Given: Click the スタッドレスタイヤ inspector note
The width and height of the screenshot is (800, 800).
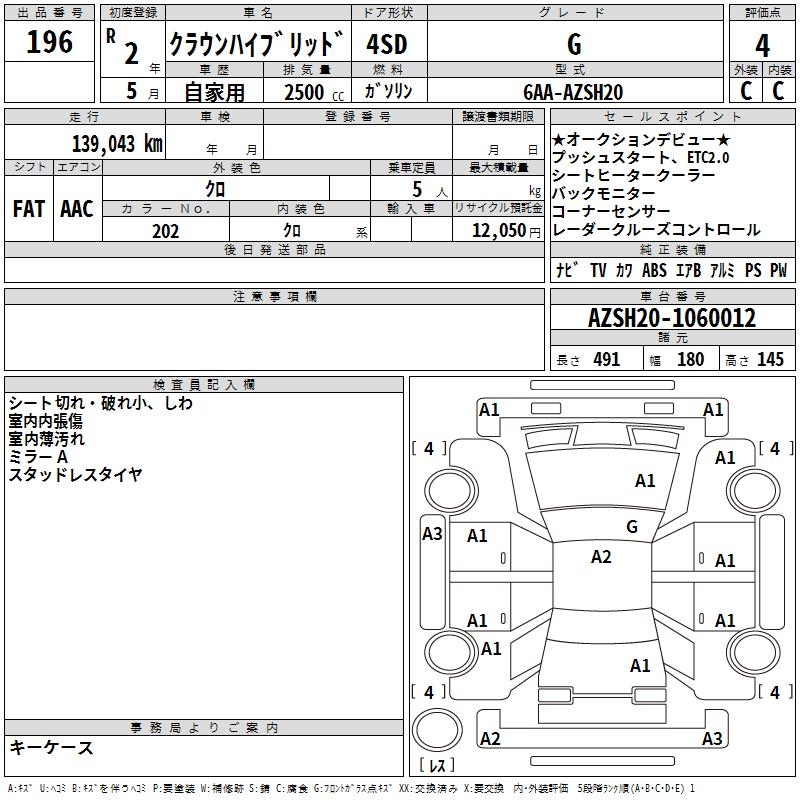Looking at the screenshot, I should tap(75, 475).
